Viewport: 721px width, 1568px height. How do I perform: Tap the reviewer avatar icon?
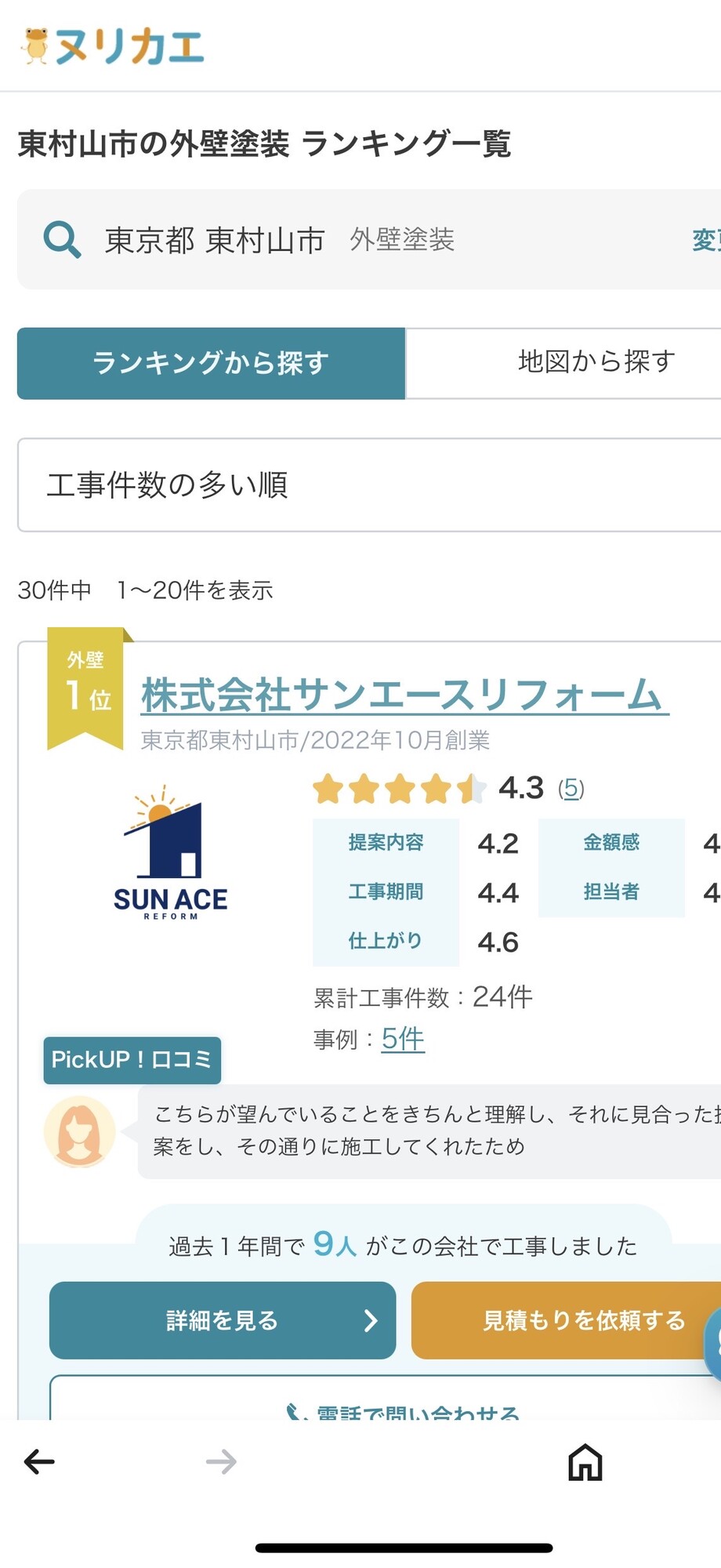point(79,1132)
